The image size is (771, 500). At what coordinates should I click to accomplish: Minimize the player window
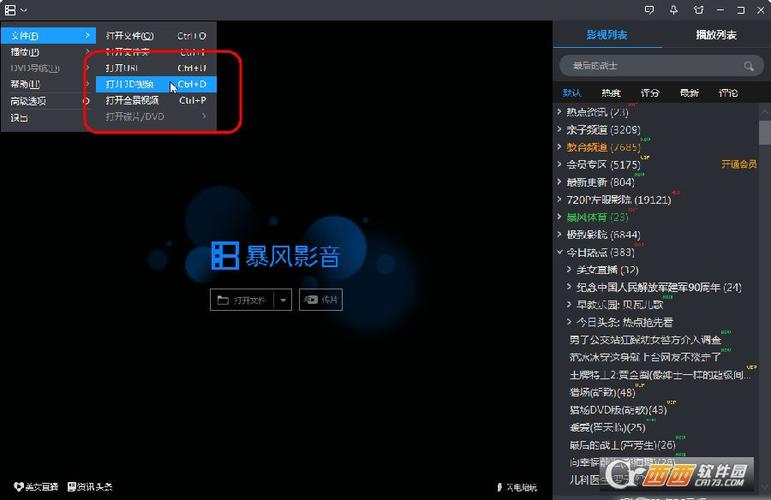click(x=720, y=10)
